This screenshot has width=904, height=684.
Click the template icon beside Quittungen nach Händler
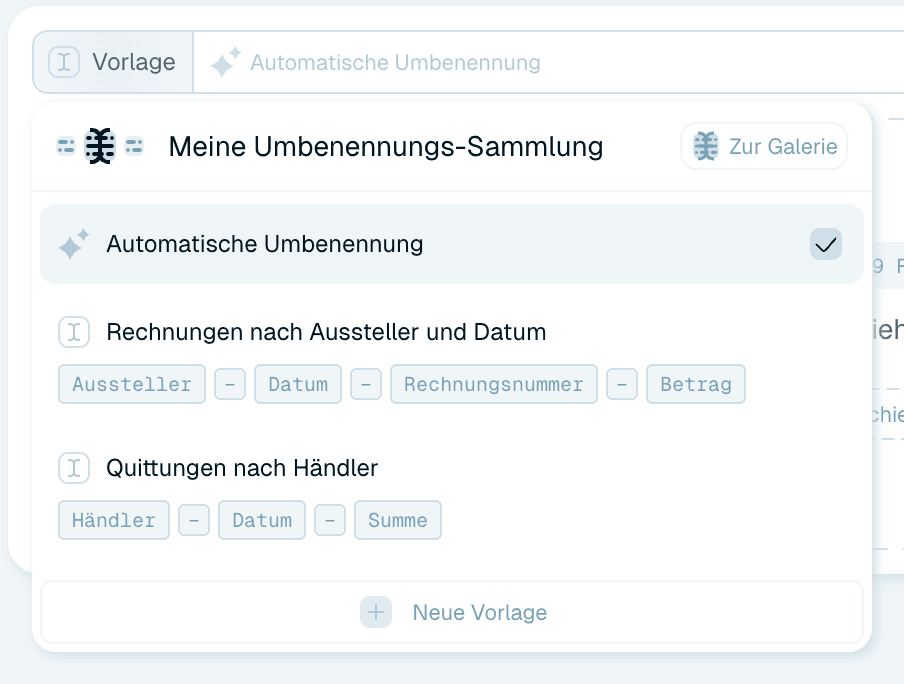click(x=74, y=468)
